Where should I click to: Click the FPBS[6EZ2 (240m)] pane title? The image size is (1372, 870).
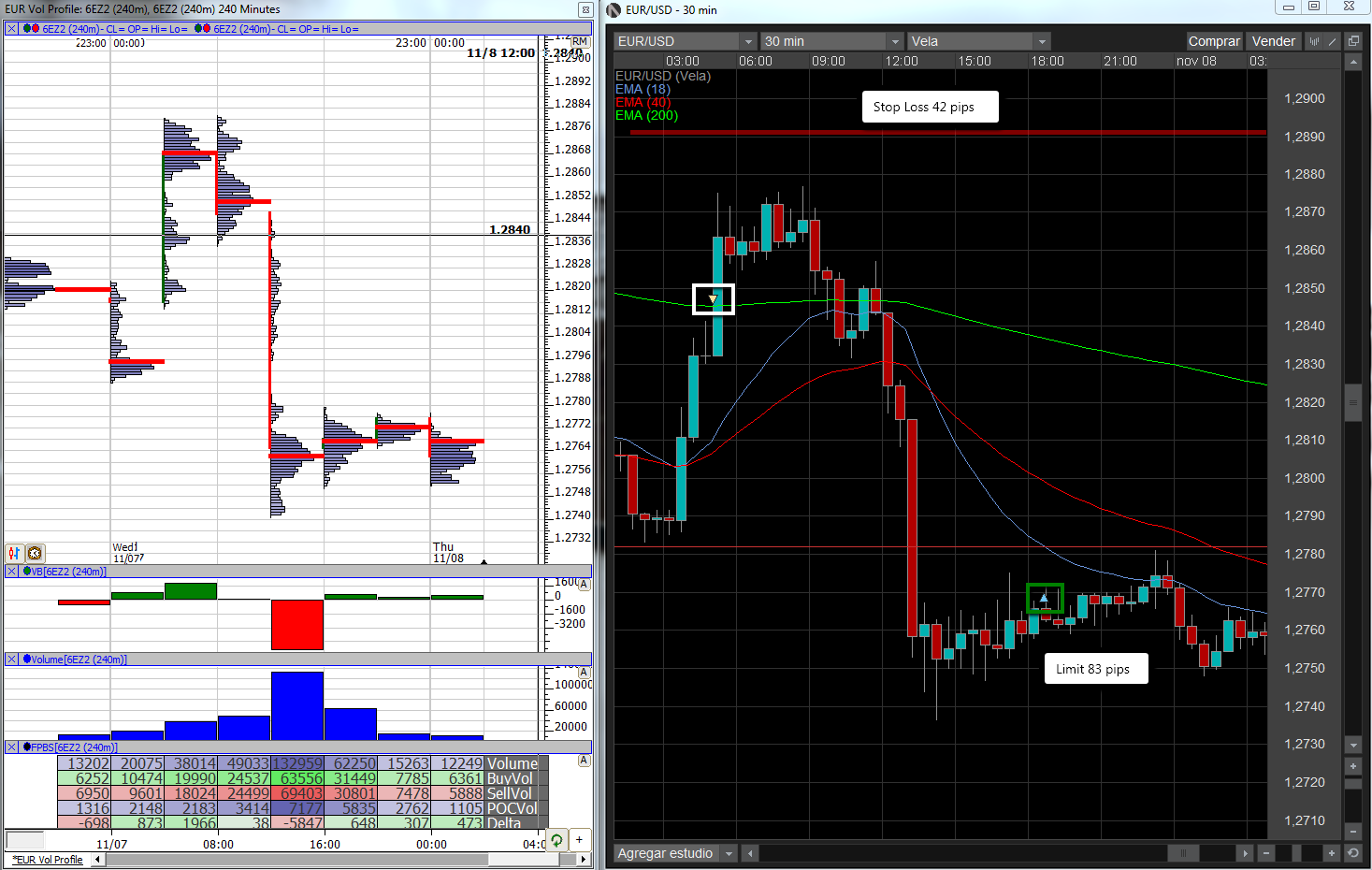[75, 747]
